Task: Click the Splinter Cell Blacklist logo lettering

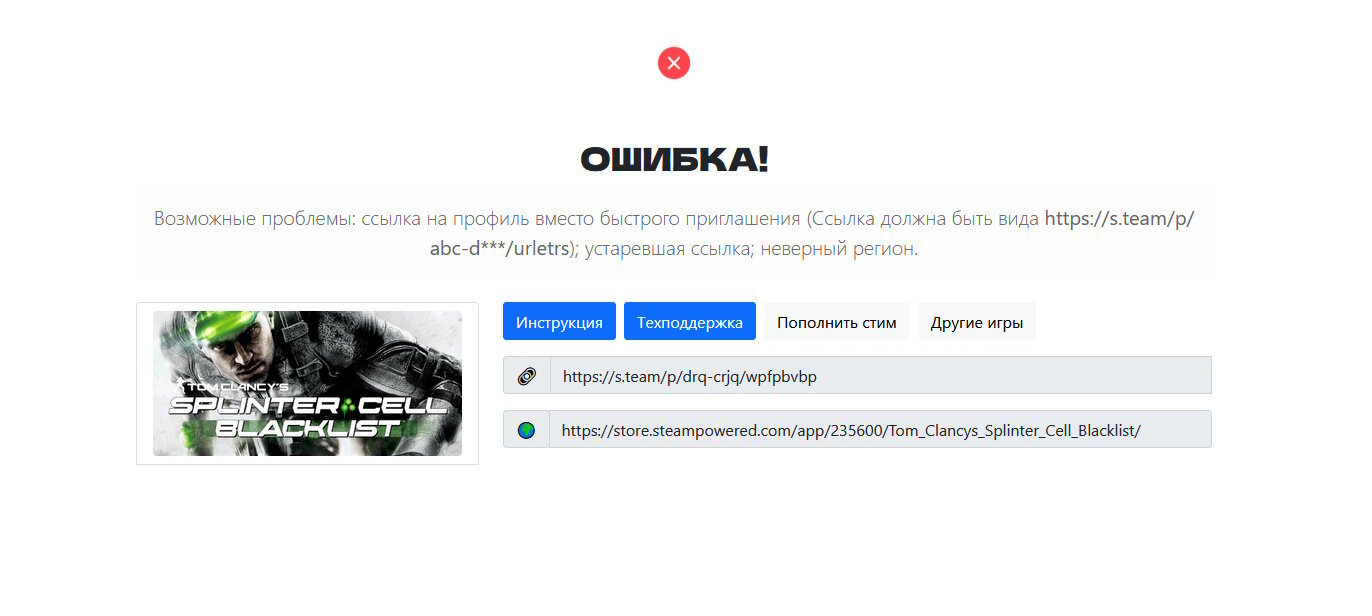Action: [x=310, y=416]
